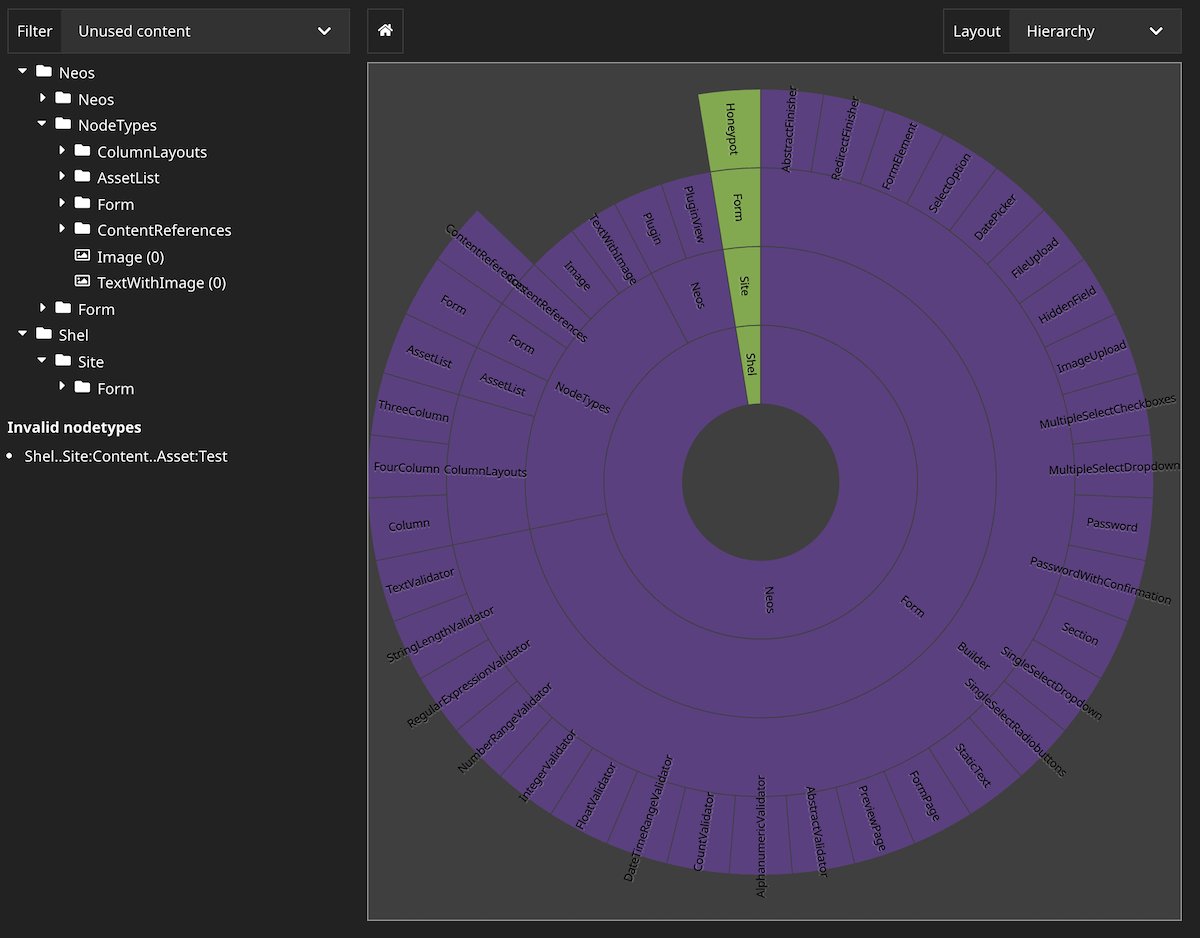
Task: Expand the AssetList folder arrow
Action: 62,176
